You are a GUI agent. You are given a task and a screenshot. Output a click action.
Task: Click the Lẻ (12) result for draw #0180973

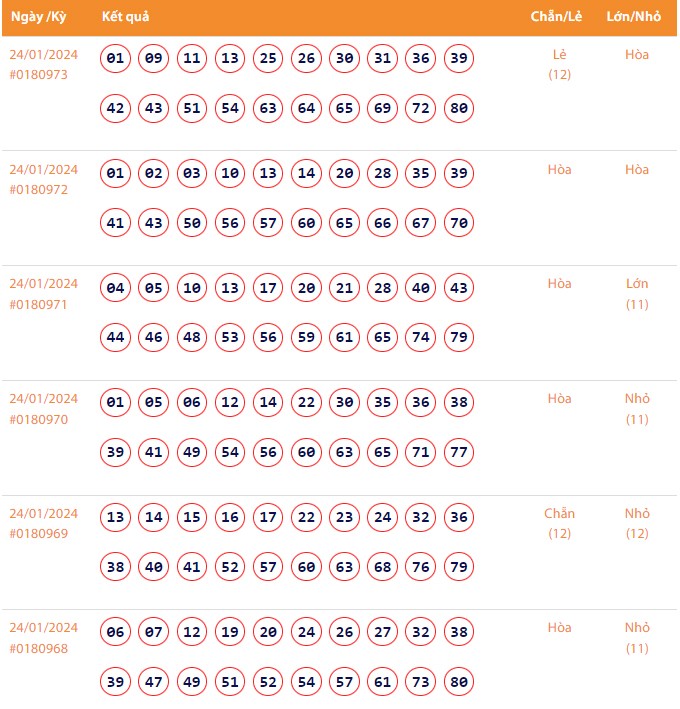pos(559,64)
